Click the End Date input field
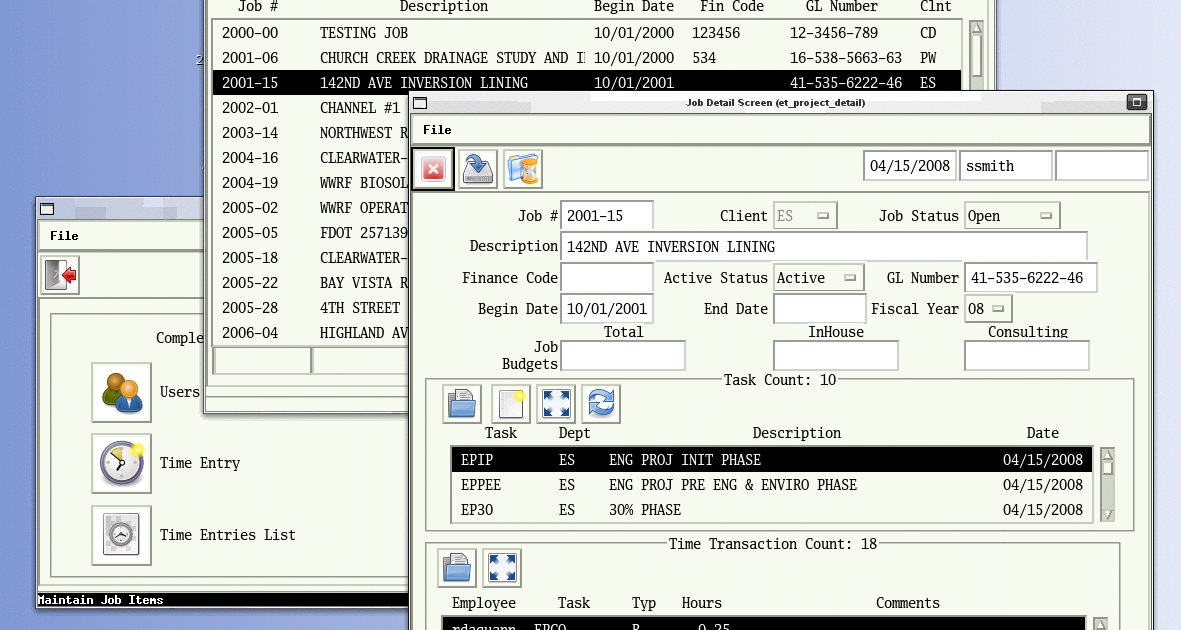 pos(820,308)
